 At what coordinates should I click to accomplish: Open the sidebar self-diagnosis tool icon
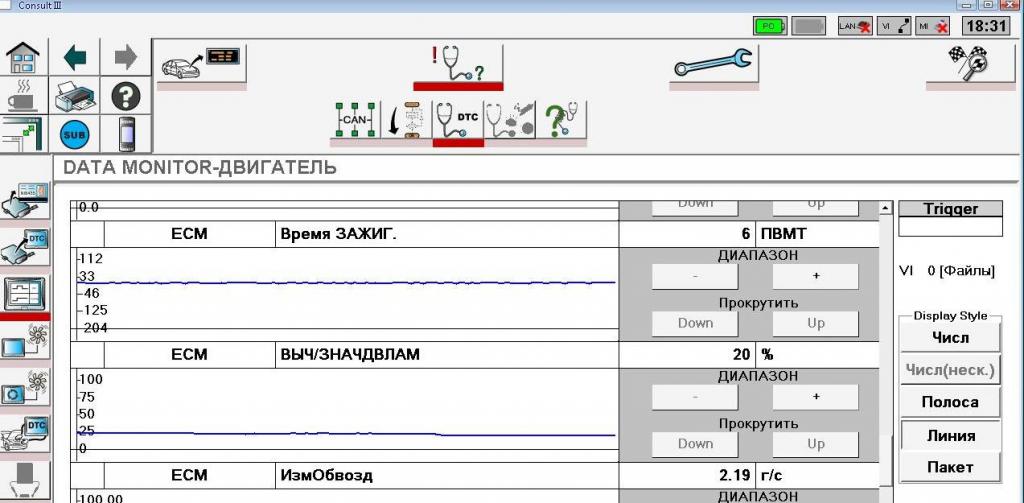(24, 200)
